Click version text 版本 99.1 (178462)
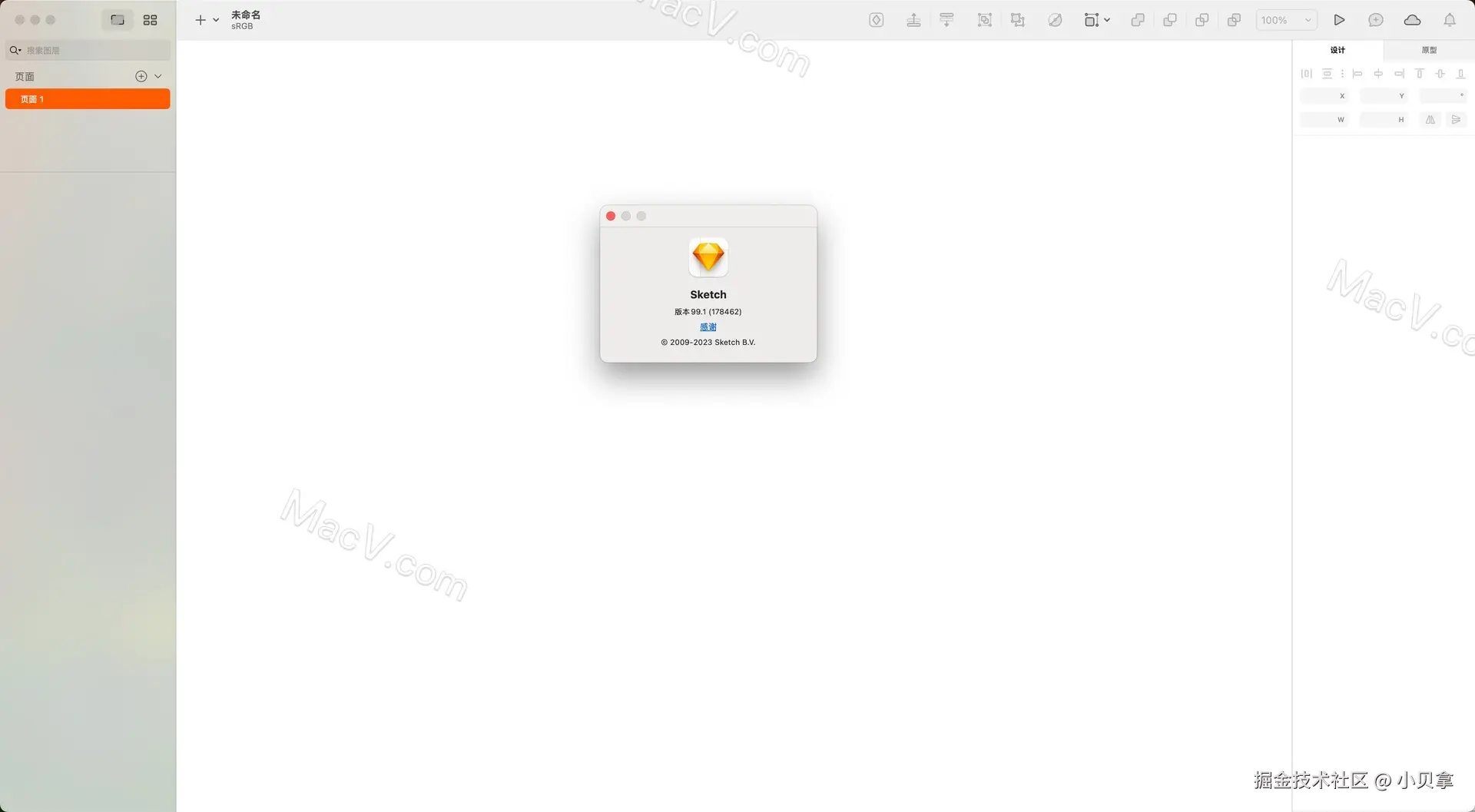 click(708, 312)
